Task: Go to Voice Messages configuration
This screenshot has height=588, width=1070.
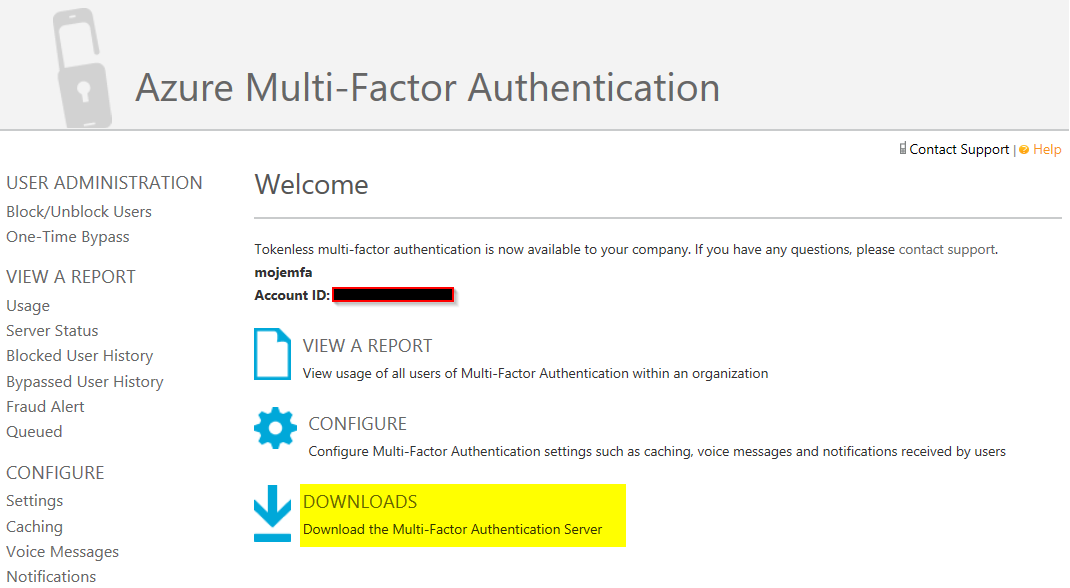Action: click(62, 551)
